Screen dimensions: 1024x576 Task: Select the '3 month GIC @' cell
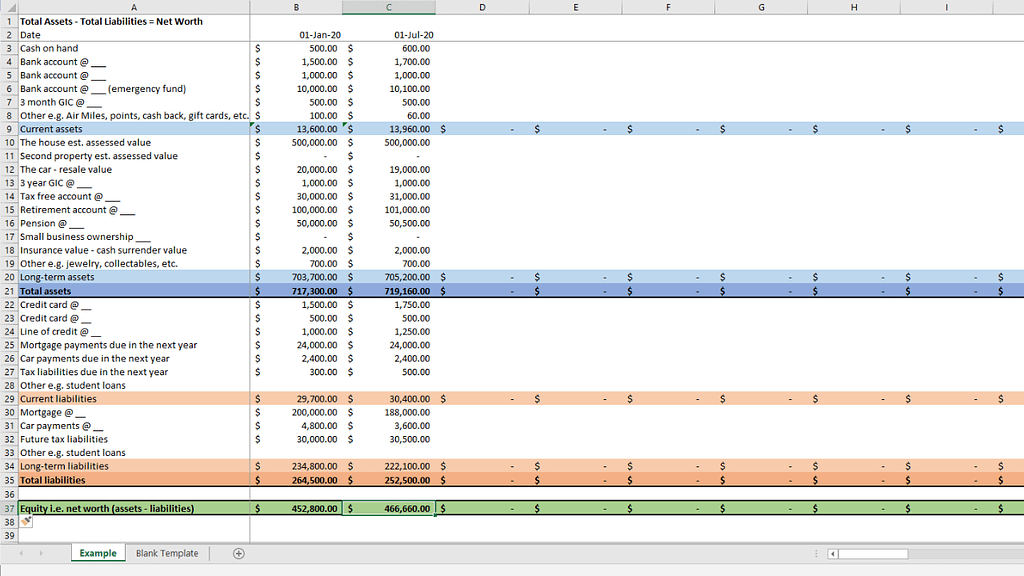[x=134, y=102]
